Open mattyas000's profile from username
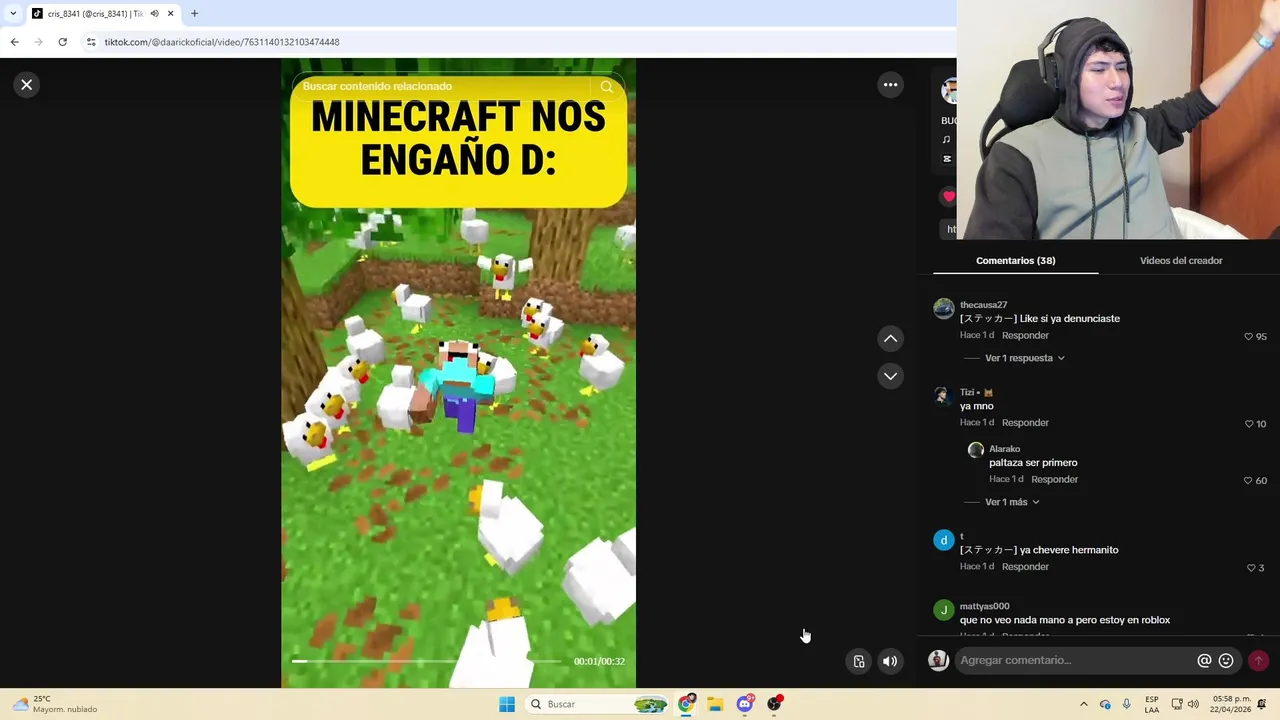The height and width of the screenshot is (720, 1280). click(x=984, y=606)
